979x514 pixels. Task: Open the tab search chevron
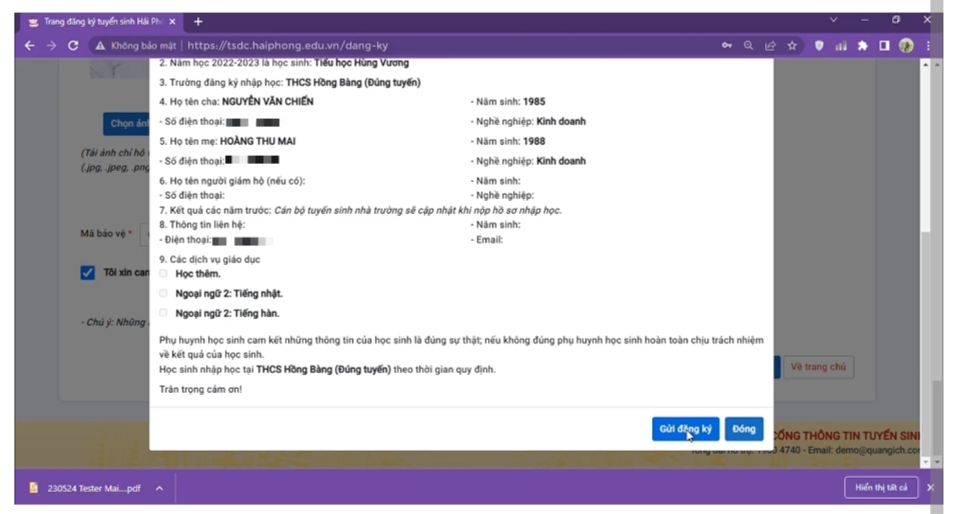834,20
